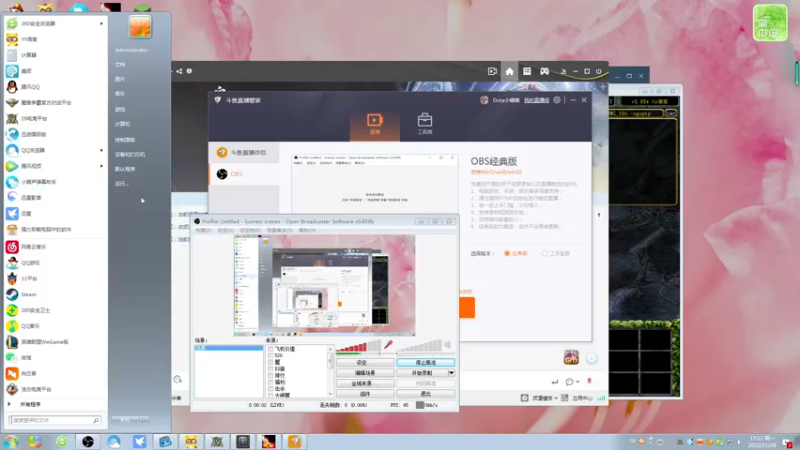Screen dimensions: 800x450
Task: Toggle OBS microphone mute icon
Action: [x=388, y=345]
